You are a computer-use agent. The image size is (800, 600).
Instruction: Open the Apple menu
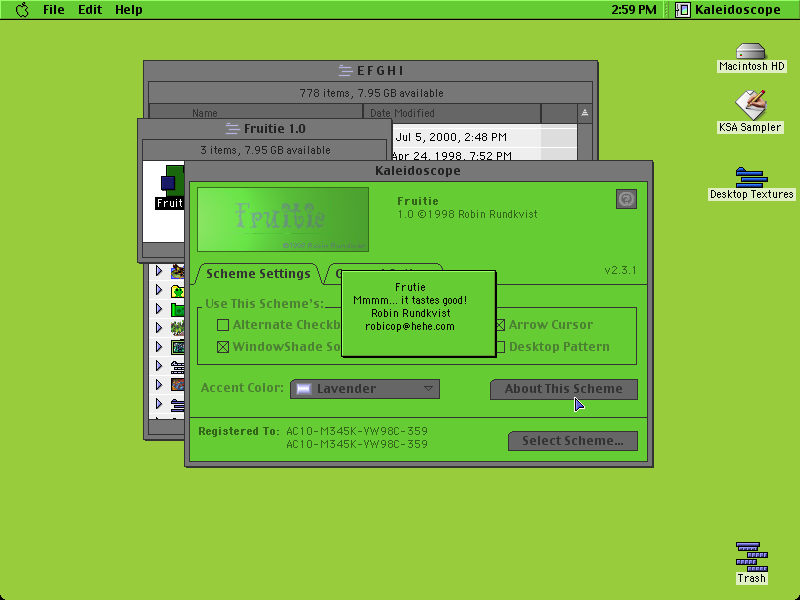22,10
